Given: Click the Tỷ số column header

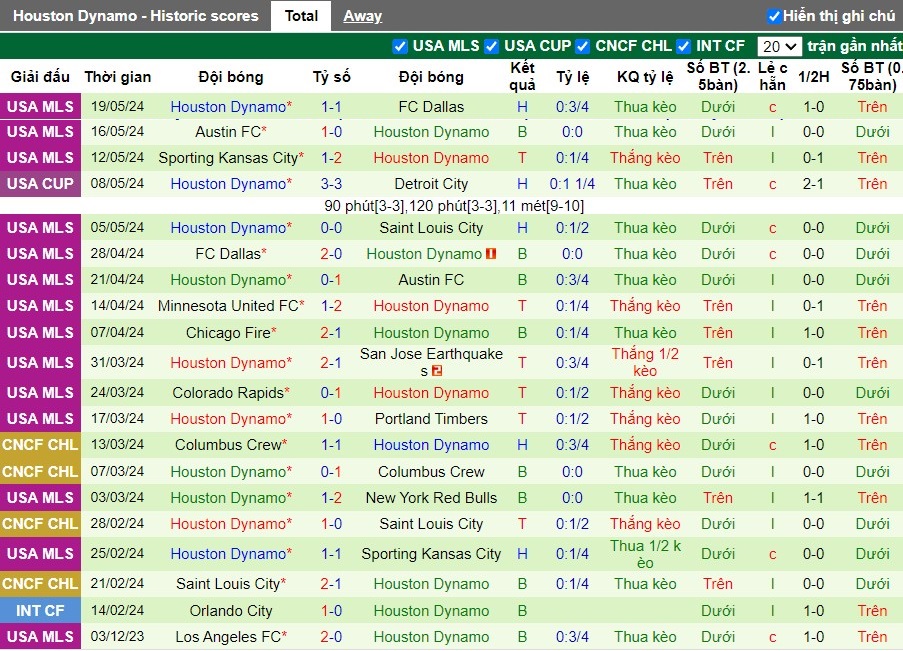Looking at the screenshot, I should (x=331, y=77).
